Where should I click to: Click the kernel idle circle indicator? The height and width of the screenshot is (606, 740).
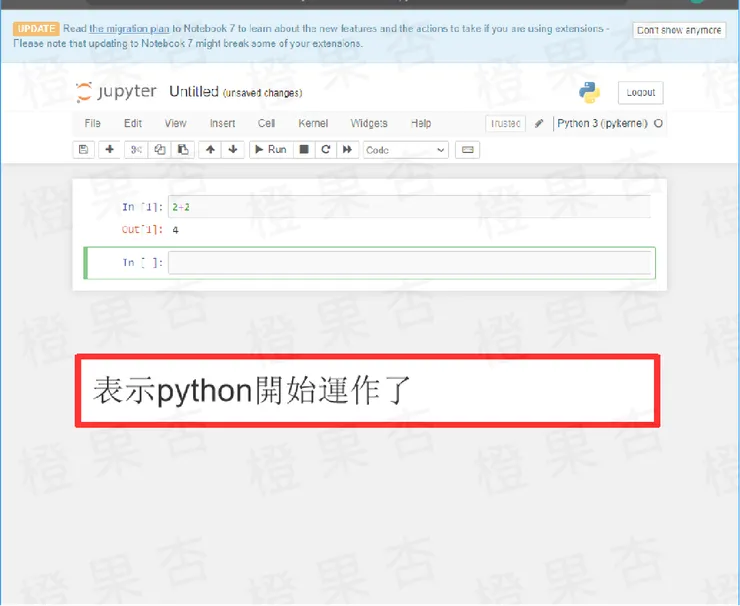pos(658,123)
